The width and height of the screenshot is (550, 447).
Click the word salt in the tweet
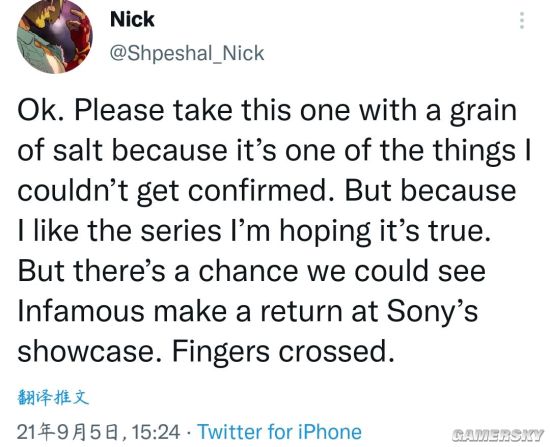[78, 150]
